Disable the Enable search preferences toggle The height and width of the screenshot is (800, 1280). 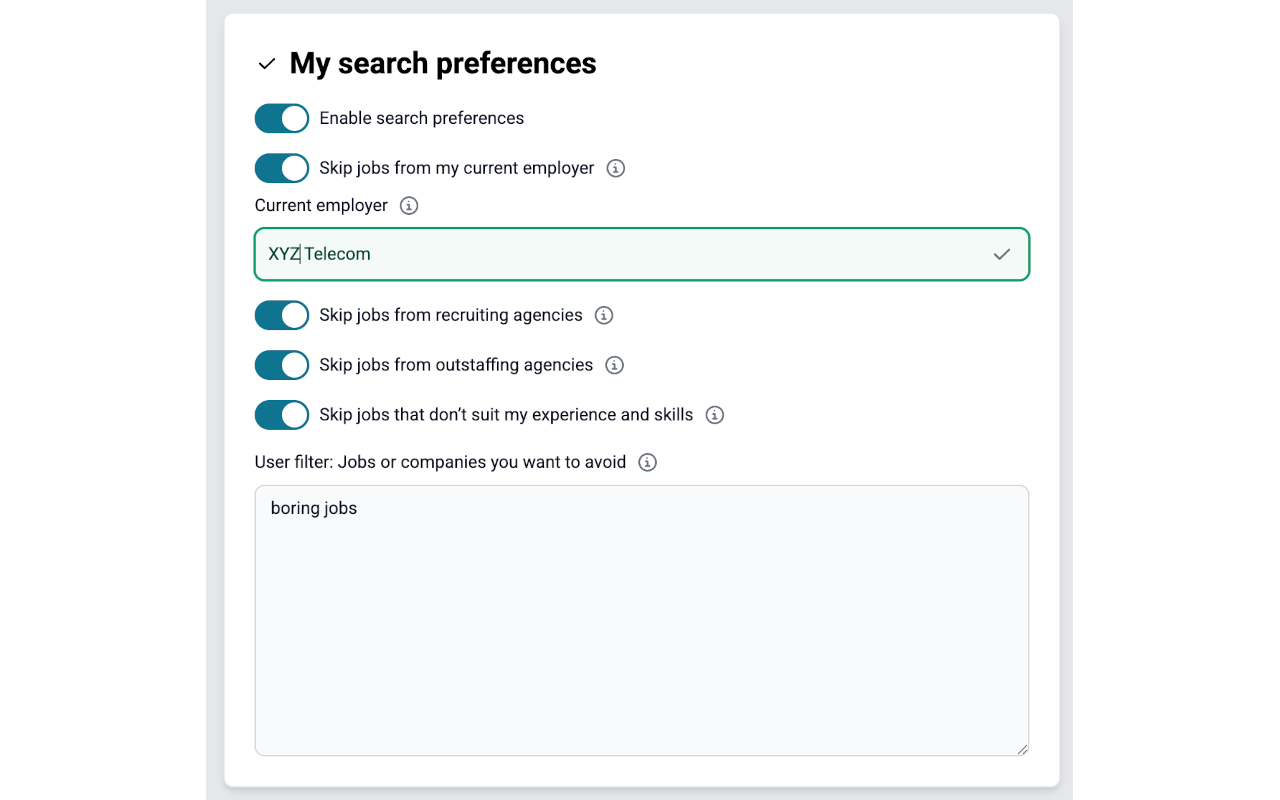(282, 118)
